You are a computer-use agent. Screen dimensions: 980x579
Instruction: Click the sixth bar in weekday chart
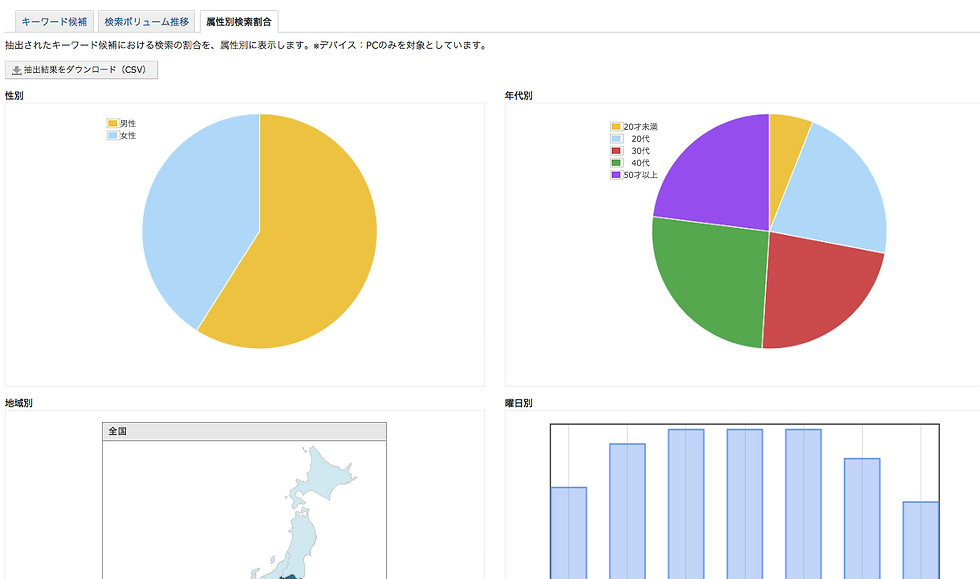pyautogui.click(x=862, y=519)
